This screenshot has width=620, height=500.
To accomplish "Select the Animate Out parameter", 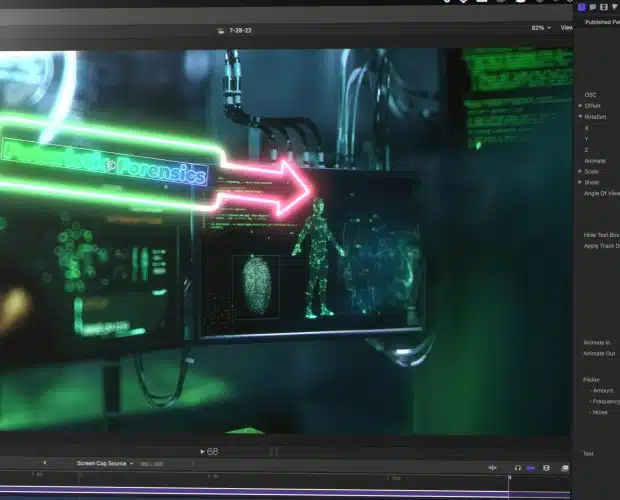I will (599, 353).
